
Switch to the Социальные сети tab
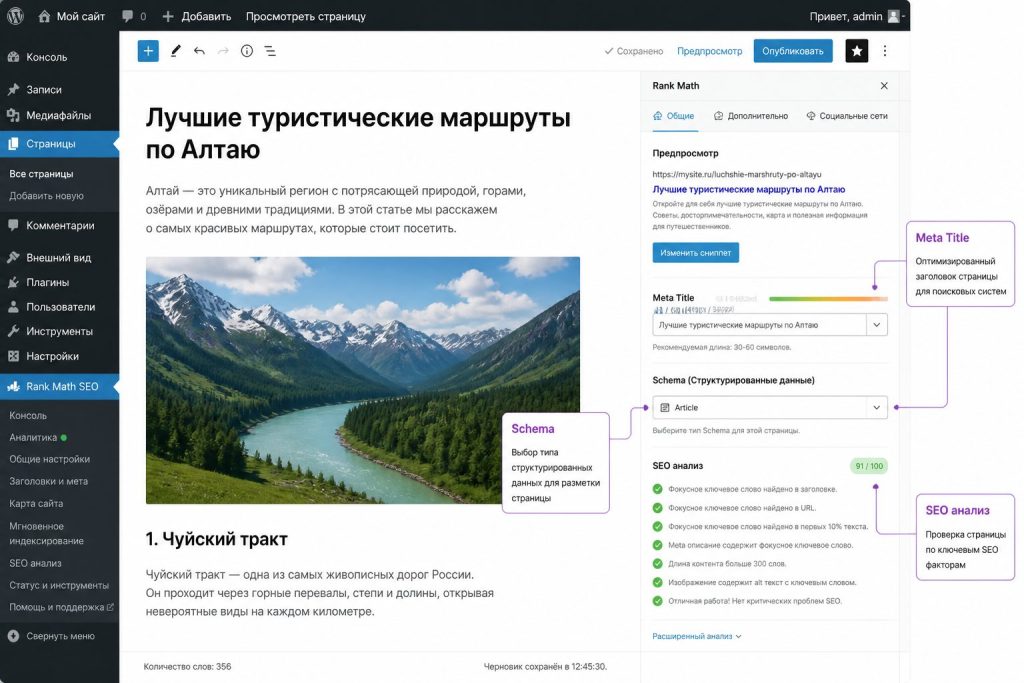[x=847, y=116]
